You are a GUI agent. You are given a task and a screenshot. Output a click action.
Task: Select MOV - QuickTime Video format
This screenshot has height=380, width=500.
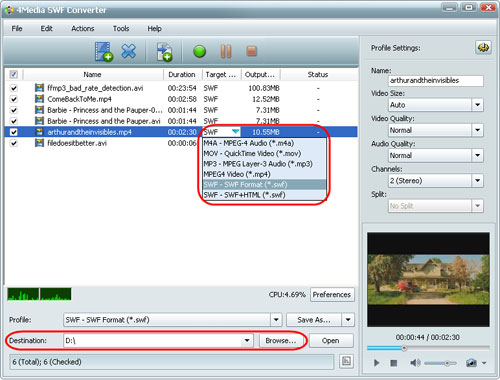pos(264,154)
